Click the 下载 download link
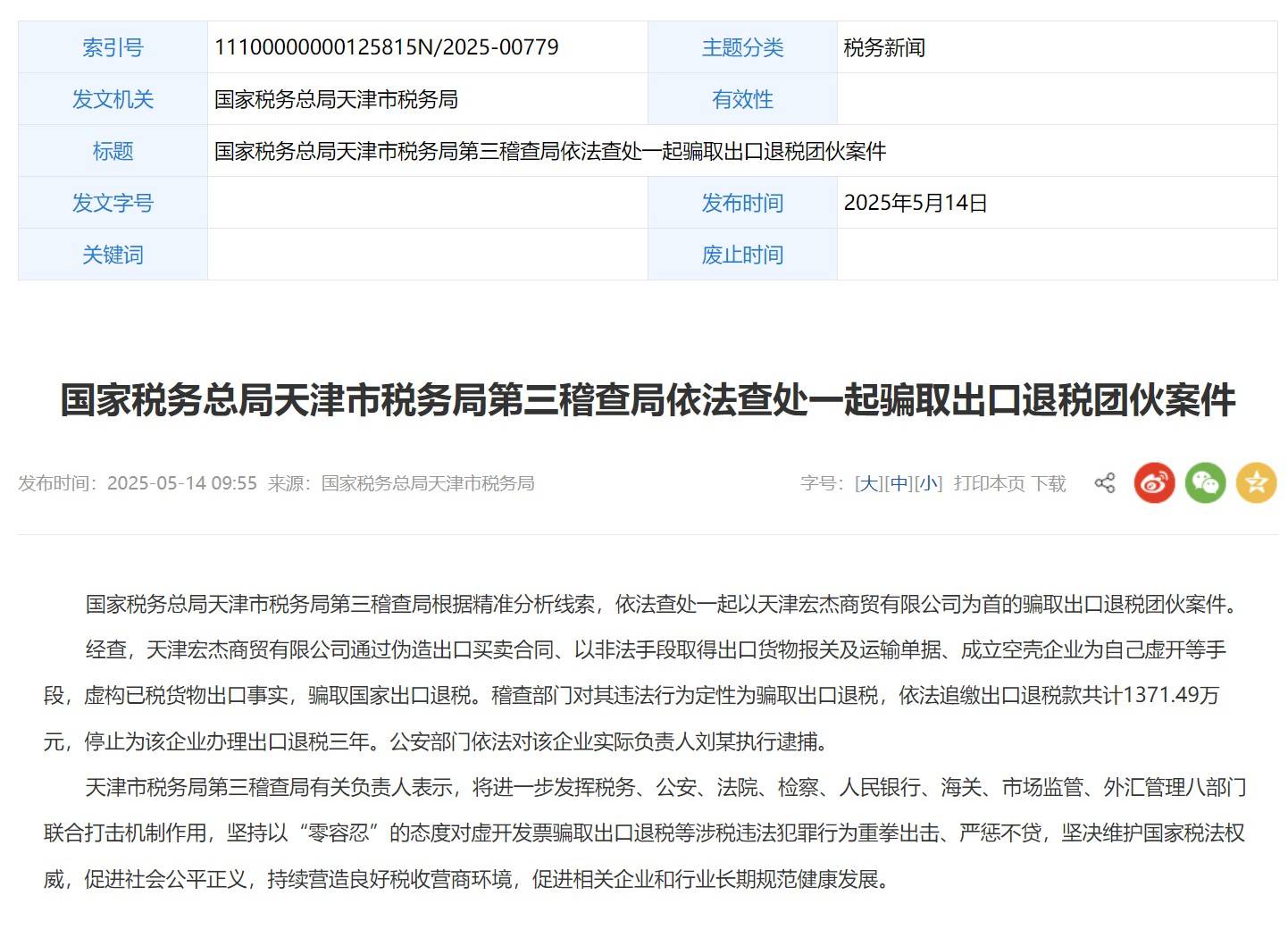 pyautogui.click(x=1049, y=483)
